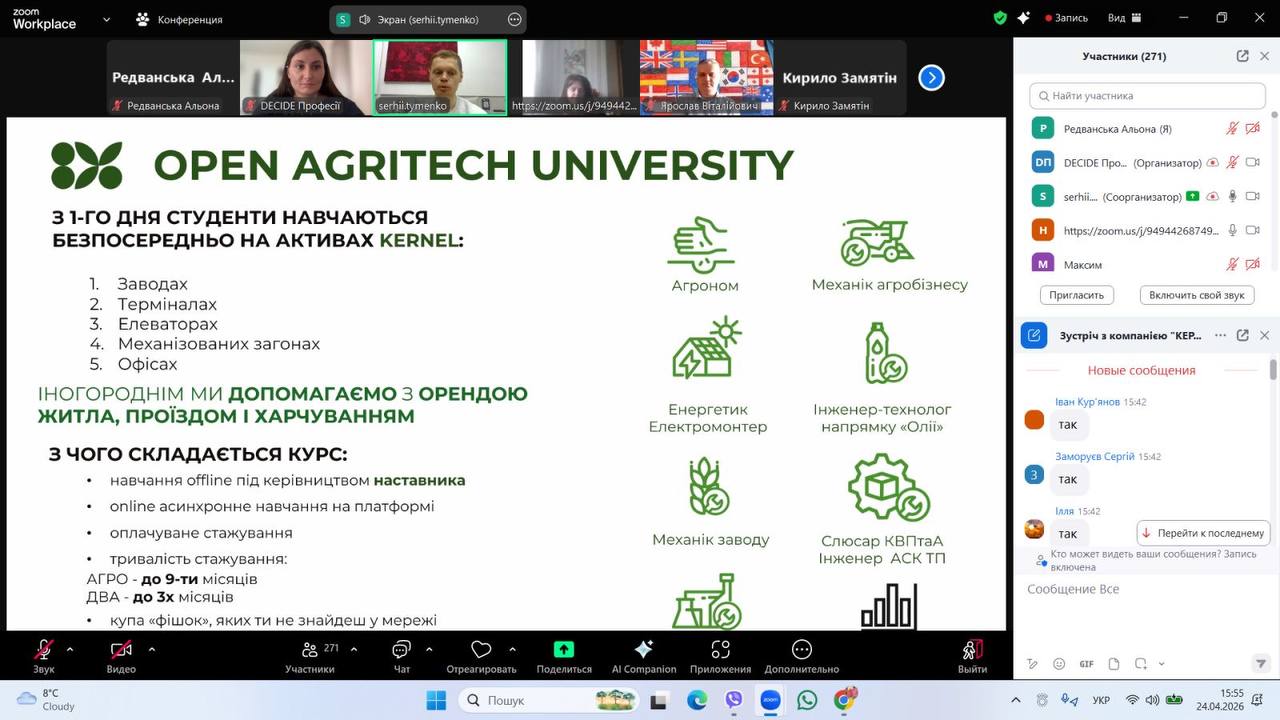
Task: Pop out the chat panel window
Action: [x=1242, y=336]
